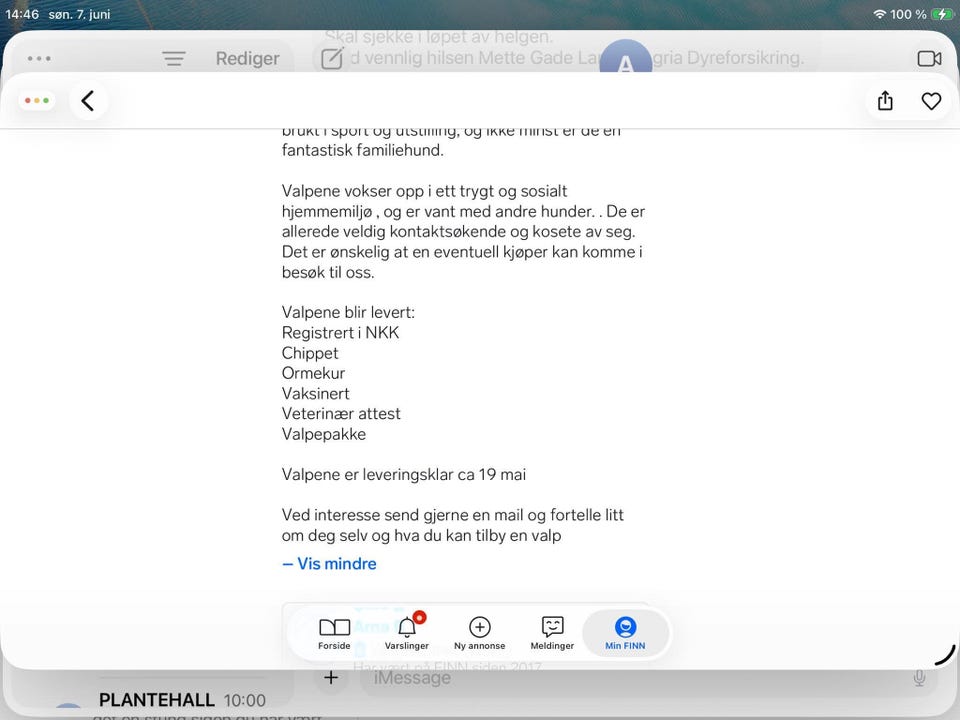Favorite the ad with heart icon

click(931, 101)
